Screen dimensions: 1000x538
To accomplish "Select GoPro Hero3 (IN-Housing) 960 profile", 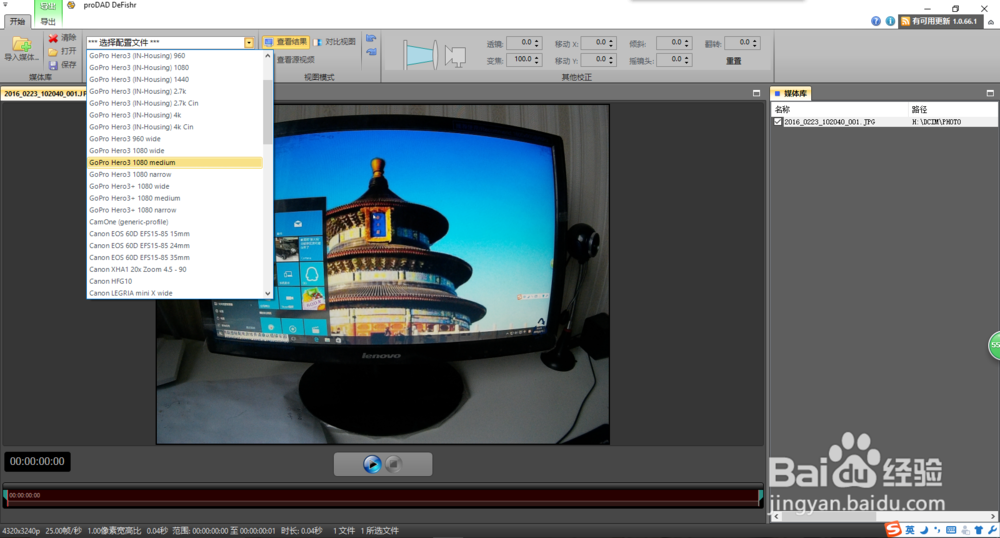I will pyautogui.click(x=174, y=55).
